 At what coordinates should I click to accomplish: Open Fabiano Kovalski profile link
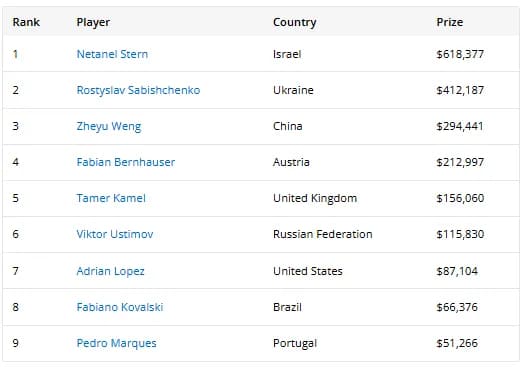pos(120,307)
